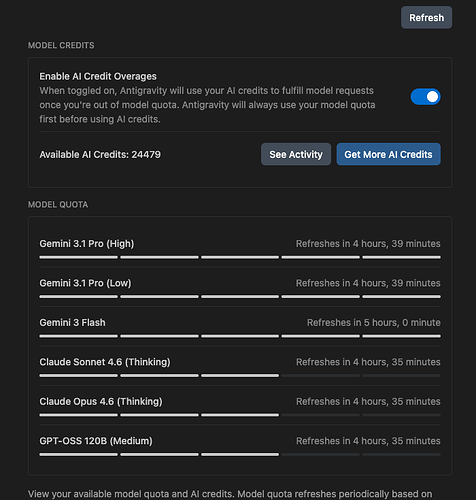Click Gemini 3.1 Pro (High) refresh time text
The width and height of the screenshot is (476, 500).
point(368,244)
